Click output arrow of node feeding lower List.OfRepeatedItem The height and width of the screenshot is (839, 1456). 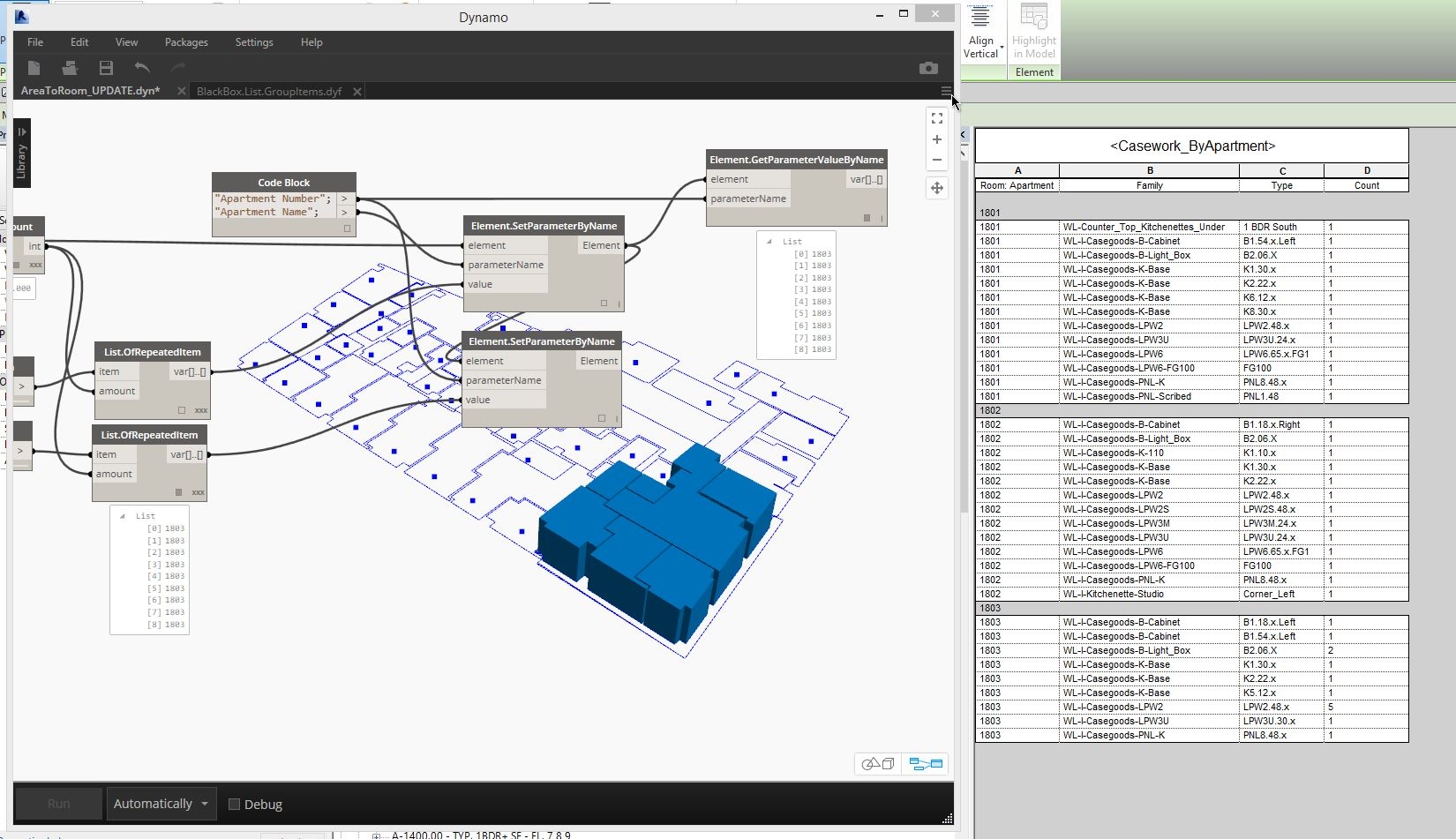[x=21, y=451]
